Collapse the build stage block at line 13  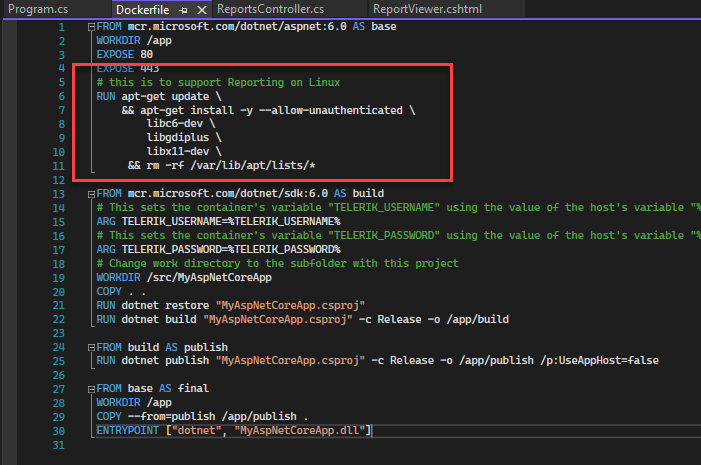click(x=91, y=193)
